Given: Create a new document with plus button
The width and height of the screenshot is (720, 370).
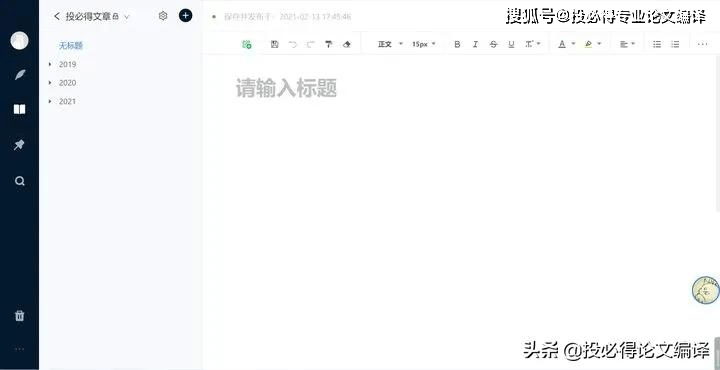Looking at the screenshot, I should (186, 16).
